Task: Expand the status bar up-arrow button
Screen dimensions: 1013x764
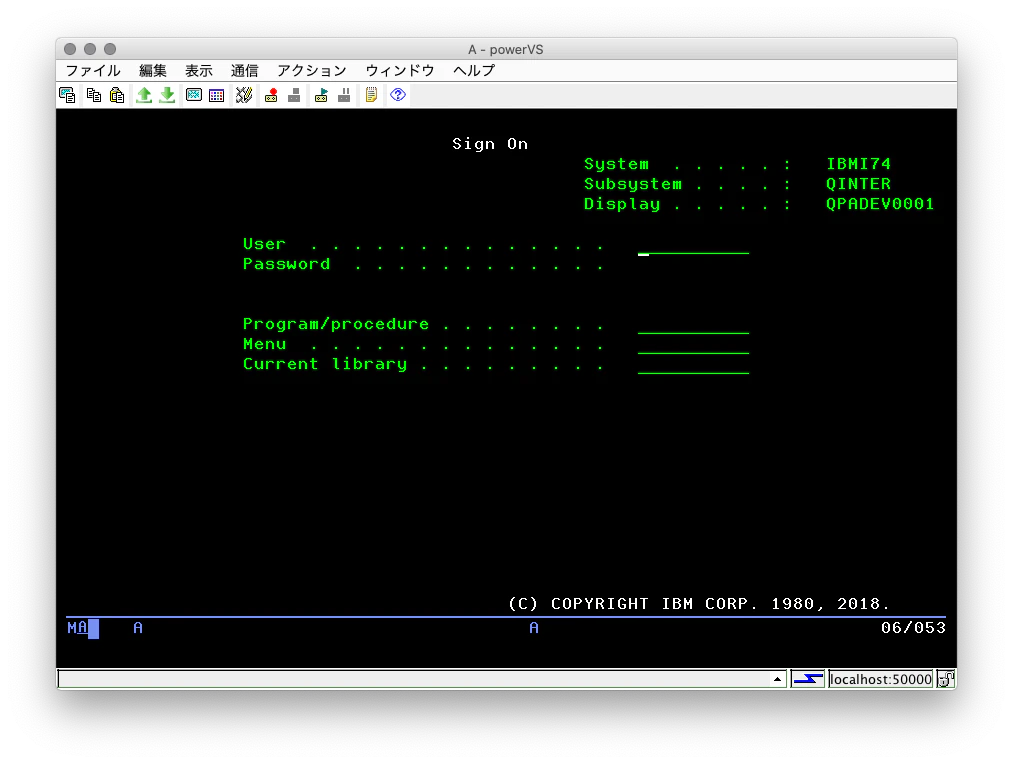Action: pyautogui.click(x=777, y=679)
